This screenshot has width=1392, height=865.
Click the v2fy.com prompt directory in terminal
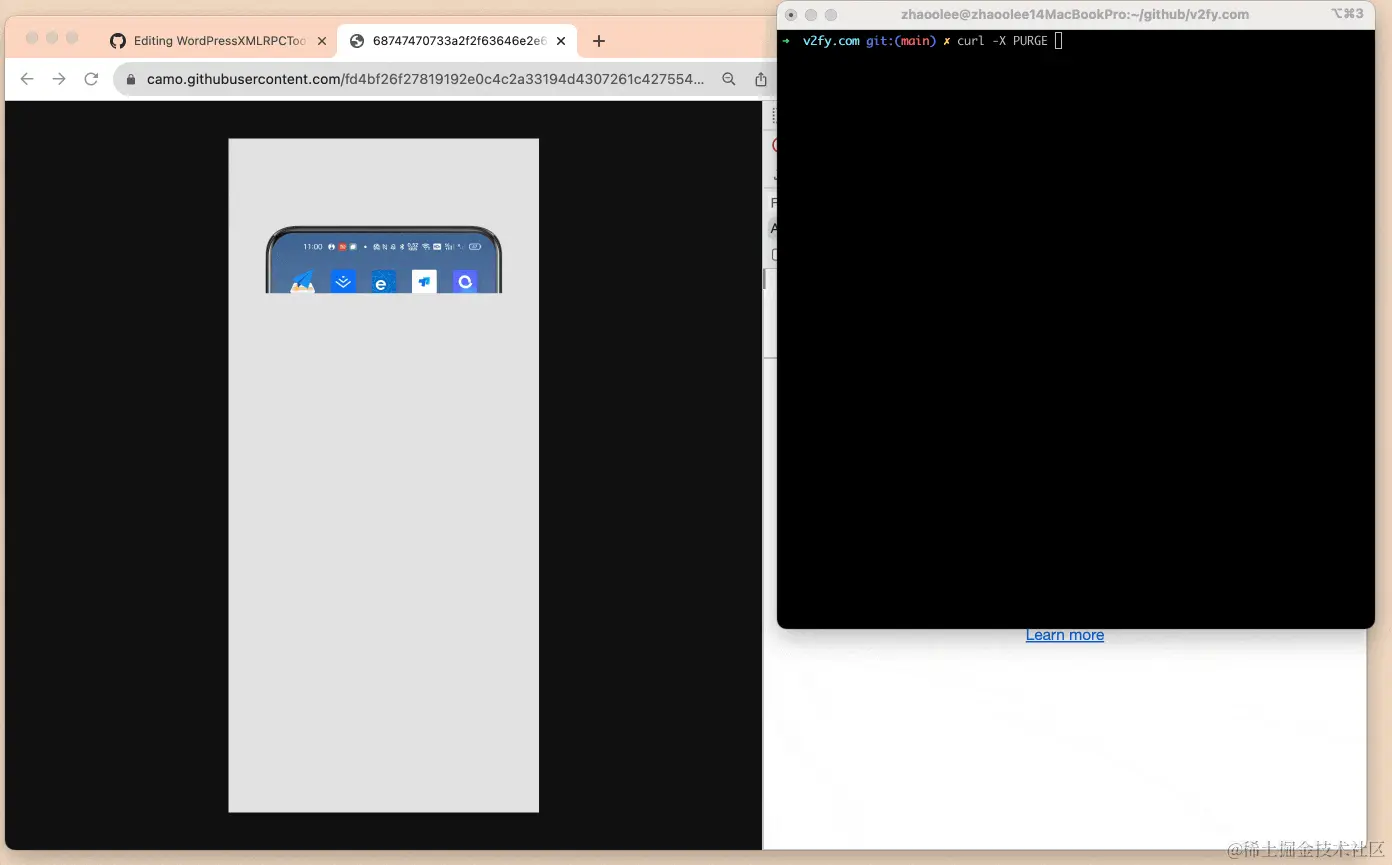[x=831, y=41]
